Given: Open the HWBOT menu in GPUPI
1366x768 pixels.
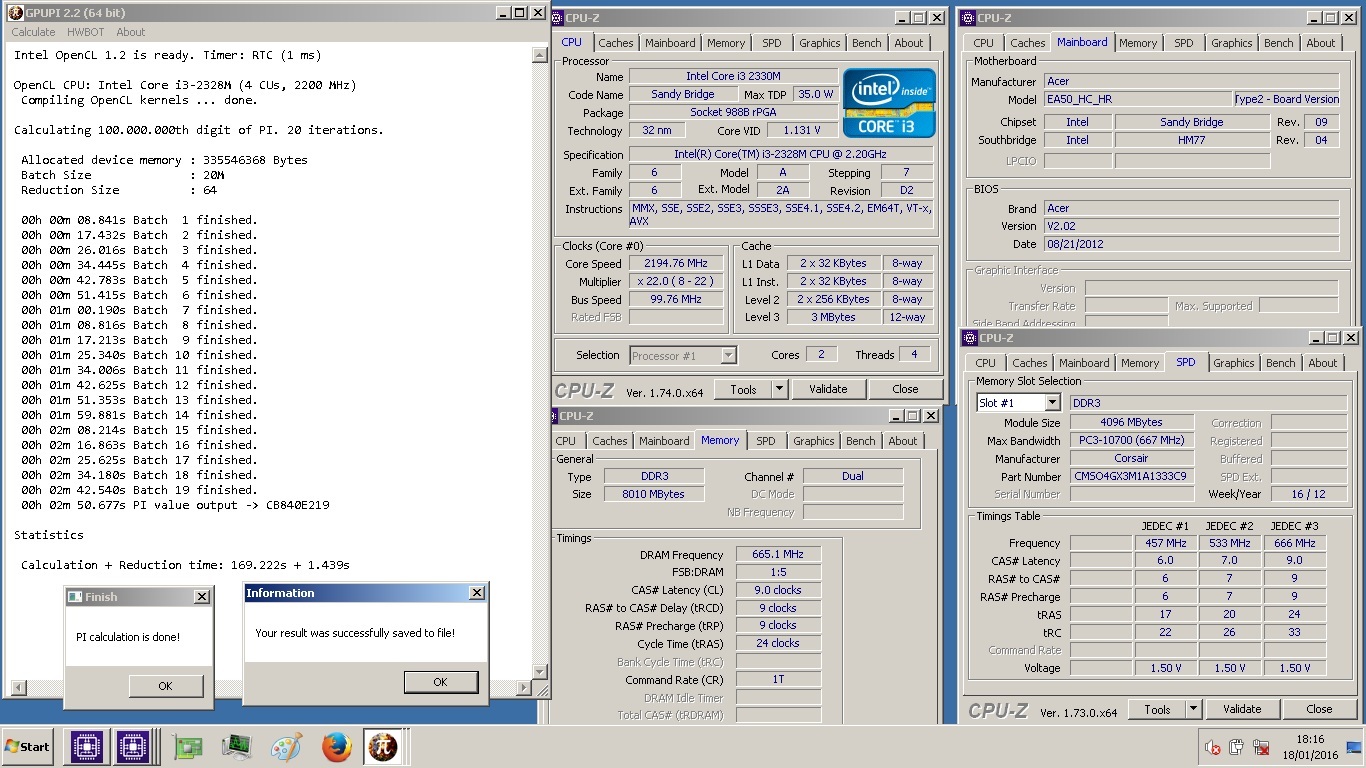Looking at the screenshot, I should coord(86,32).
